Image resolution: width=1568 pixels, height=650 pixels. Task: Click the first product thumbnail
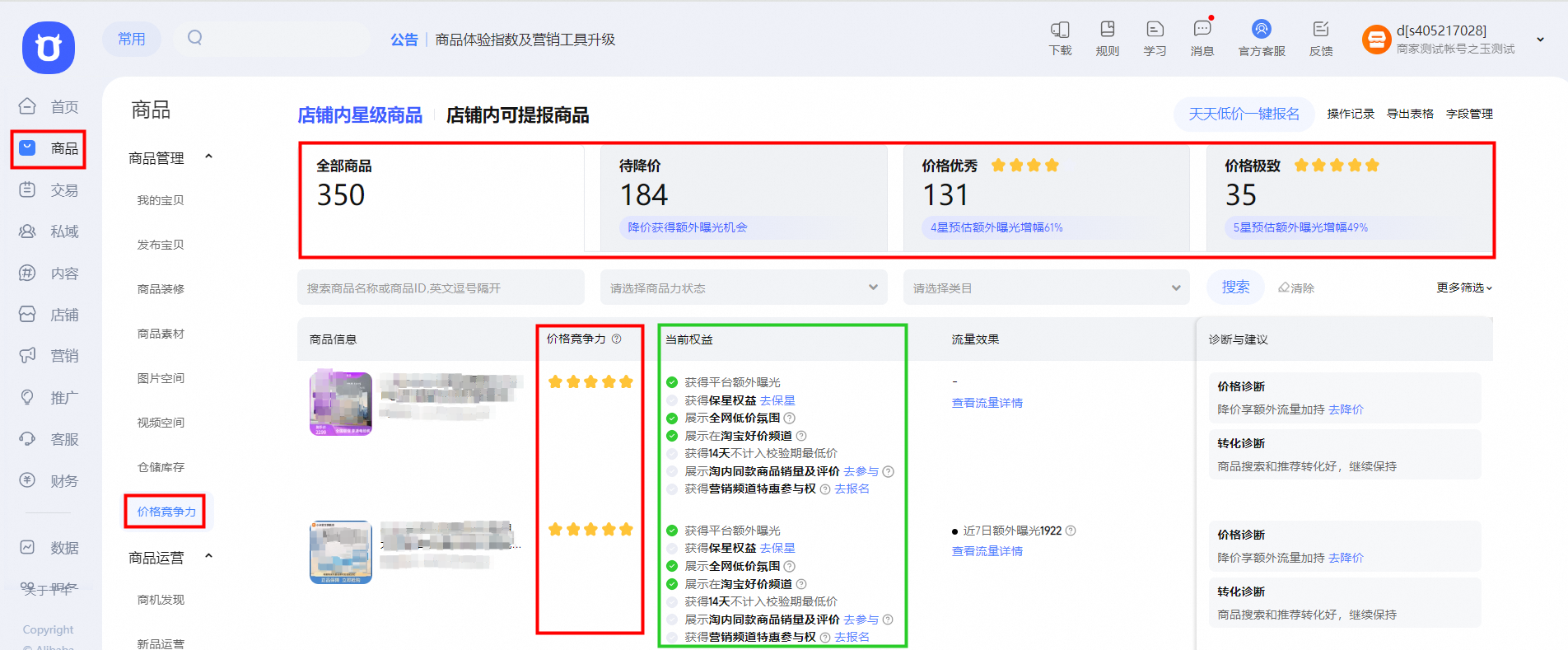coord(340,403)
